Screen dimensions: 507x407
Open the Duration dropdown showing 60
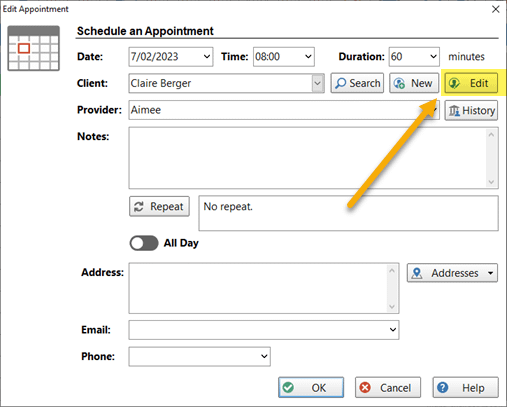433,57
